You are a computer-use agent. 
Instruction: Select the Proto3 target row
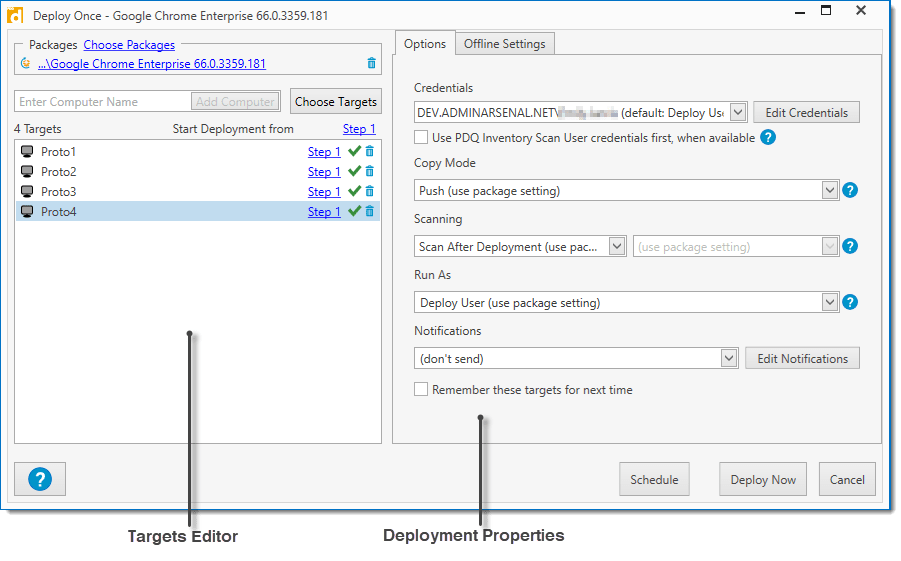coord(198,192)
